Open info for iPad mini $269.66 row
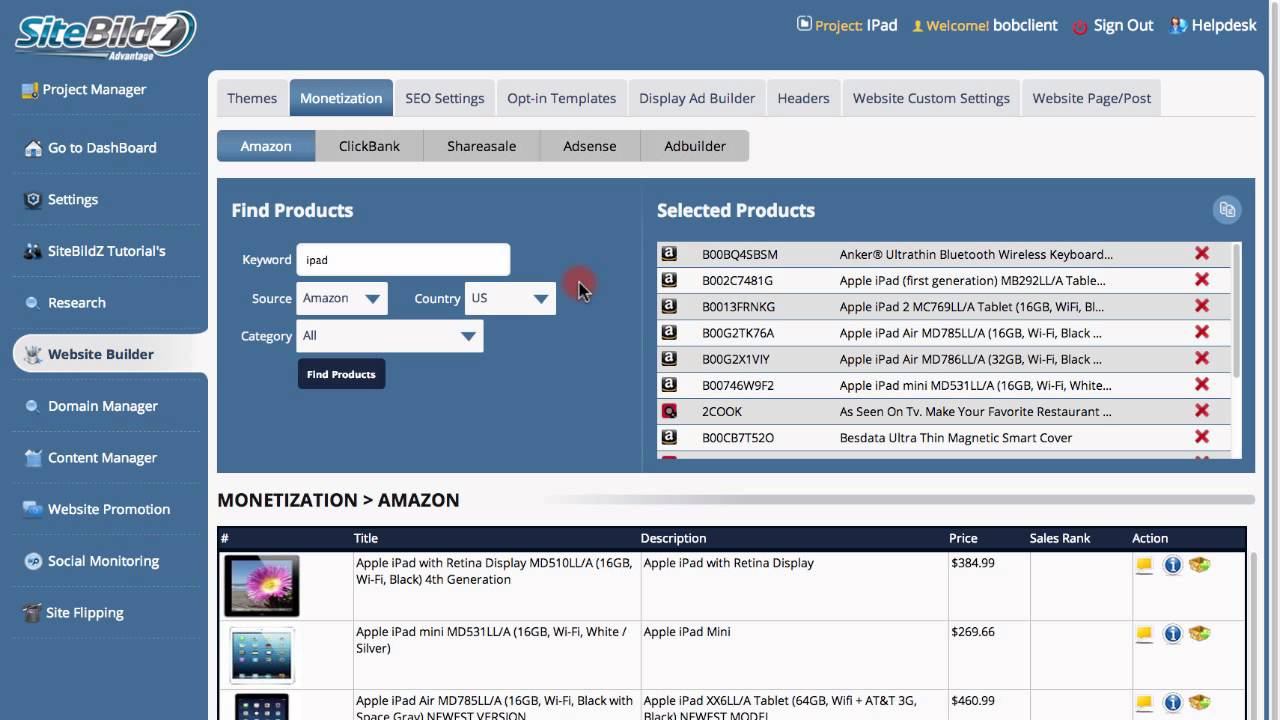Screen dimensions: 1280x720 (1173, 634)
